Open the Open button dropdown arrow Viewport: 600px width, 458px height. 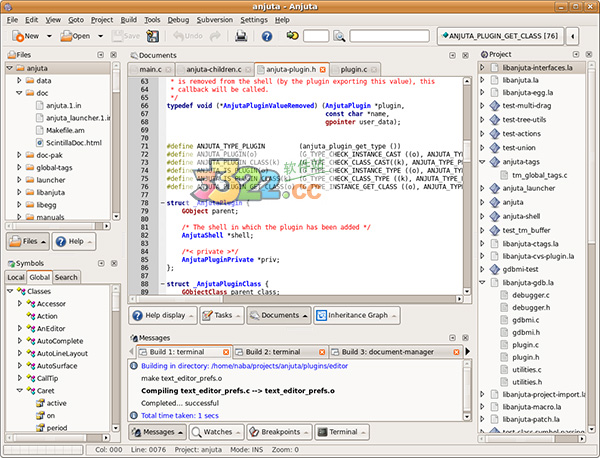pos(100,36)
